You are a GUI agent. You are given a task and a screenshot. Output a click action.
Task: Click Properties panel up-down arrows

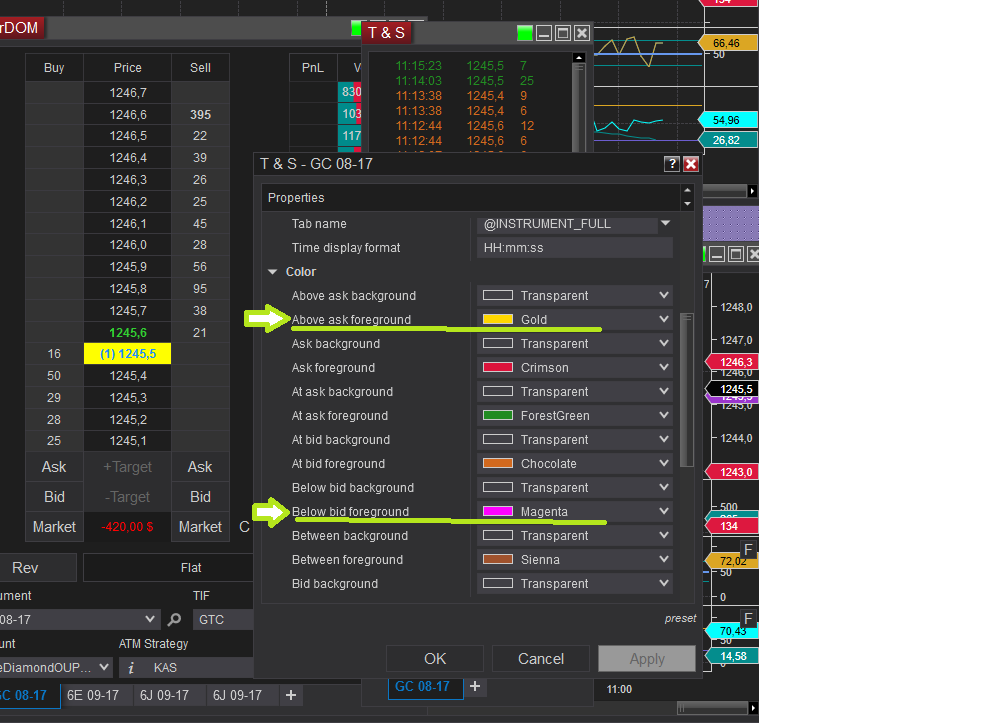687,197
